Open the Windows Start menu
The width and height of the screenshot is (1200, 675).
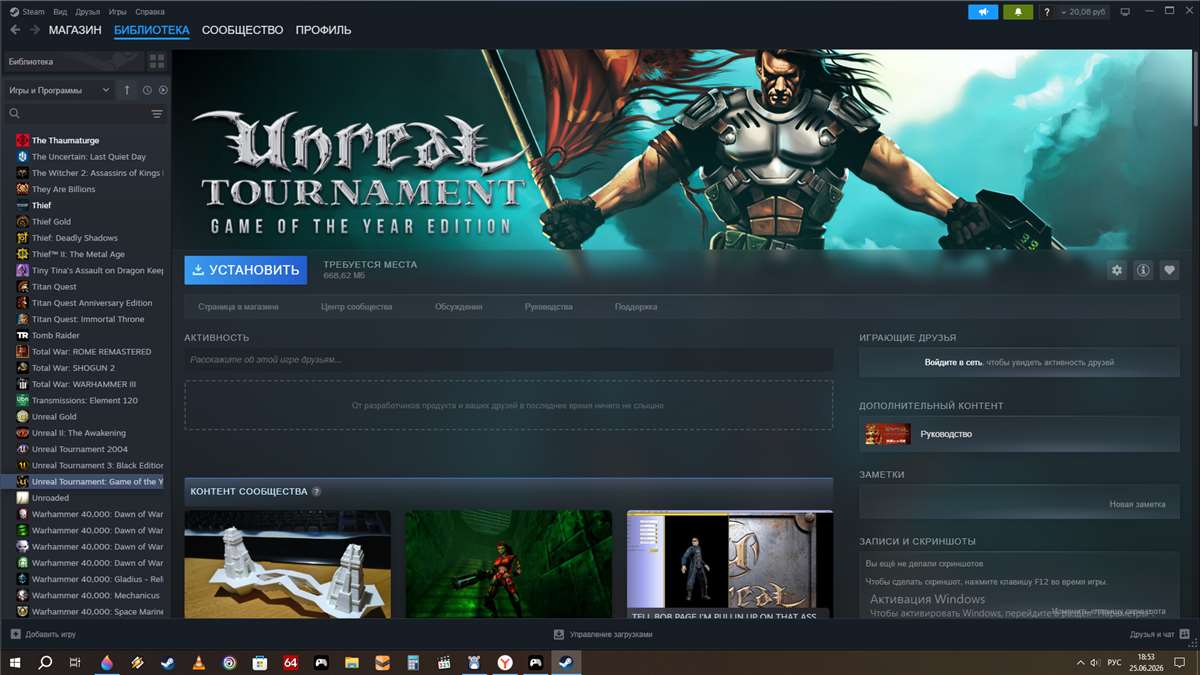tap(15, 662)
